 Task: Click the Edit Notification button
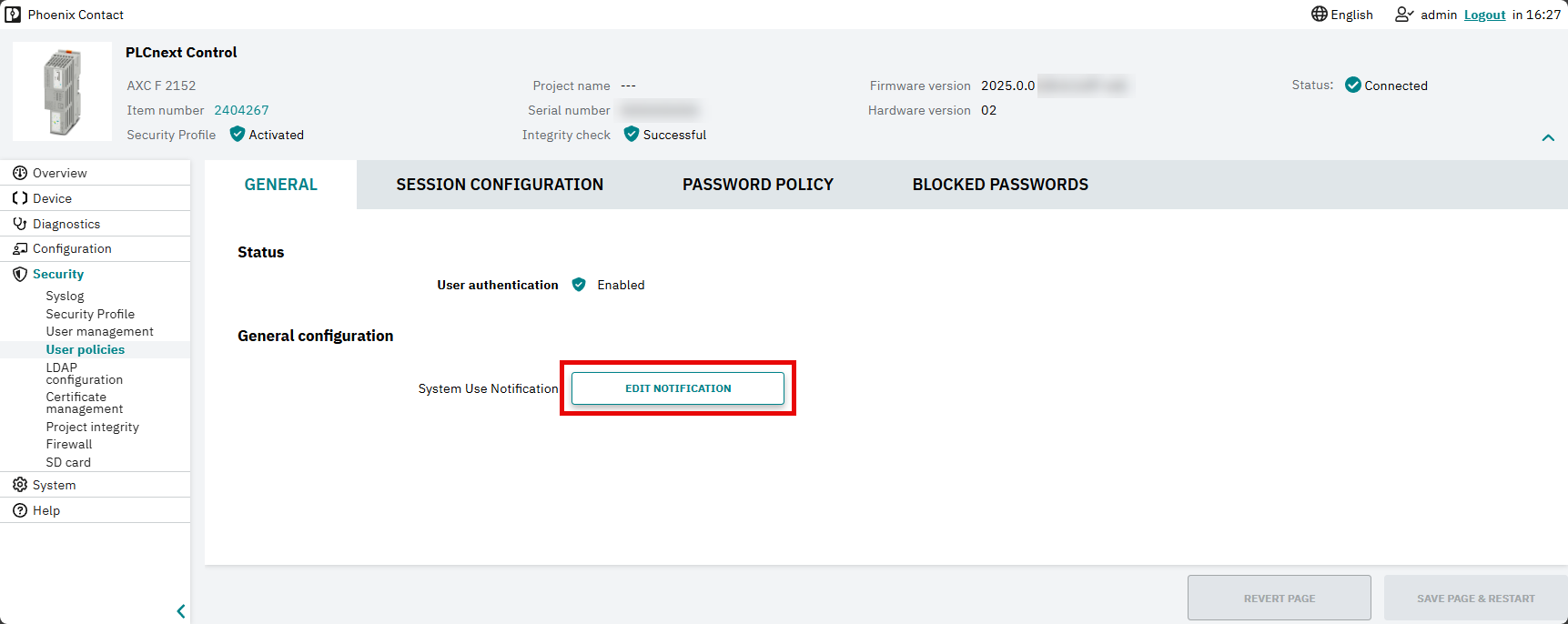tap(678, 388)
